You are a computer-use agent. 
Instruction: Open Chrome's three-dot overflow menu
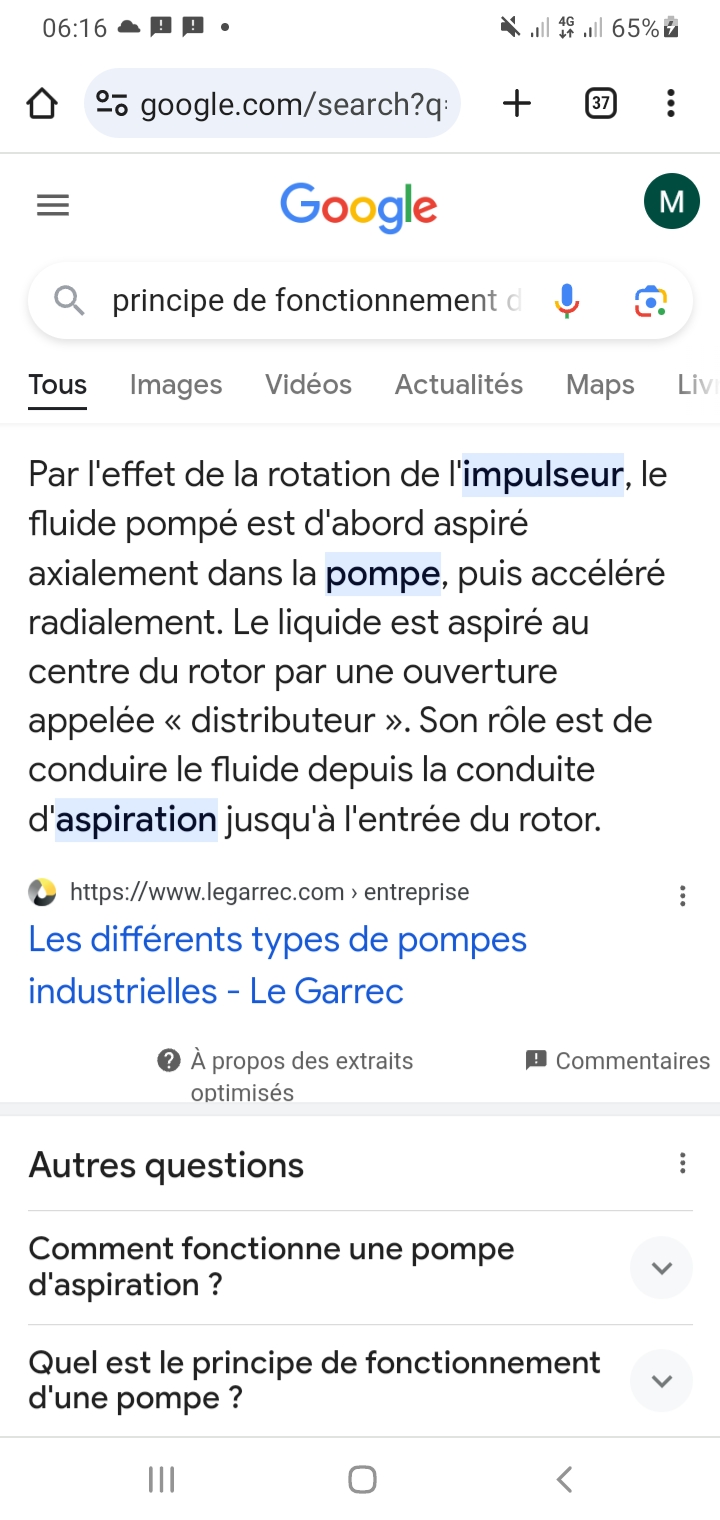670,103
